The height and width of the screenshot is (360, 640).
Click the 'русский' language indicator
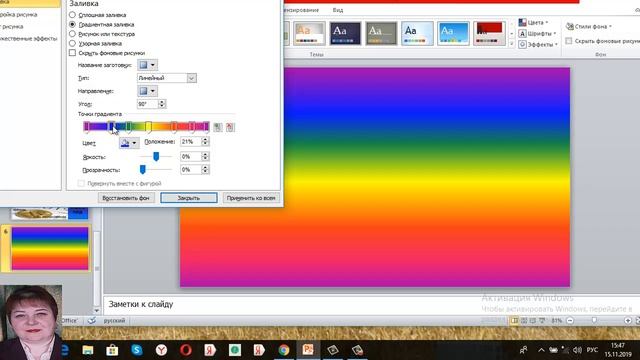[114, 320]
